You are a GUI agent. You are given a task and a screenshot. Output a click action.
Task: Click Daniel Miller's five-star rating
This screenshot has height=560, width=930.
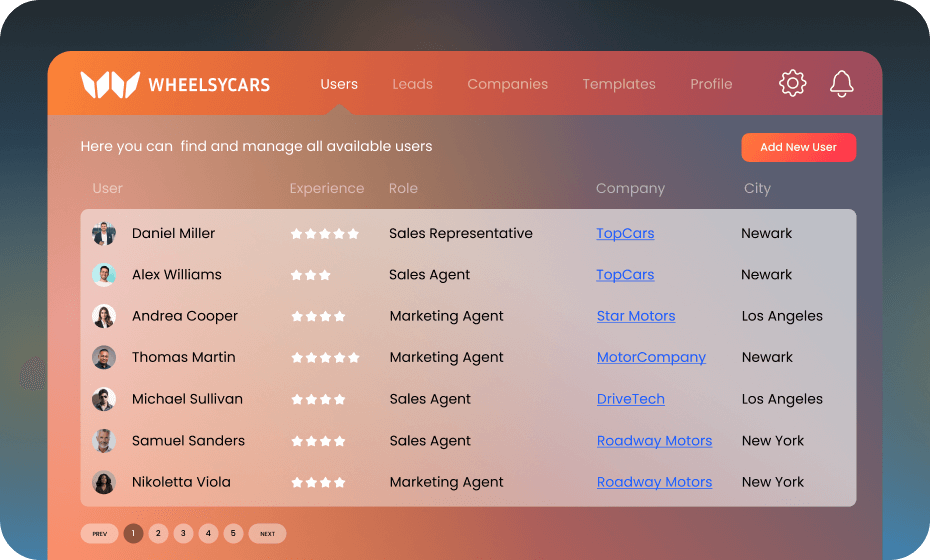[324, 234]
